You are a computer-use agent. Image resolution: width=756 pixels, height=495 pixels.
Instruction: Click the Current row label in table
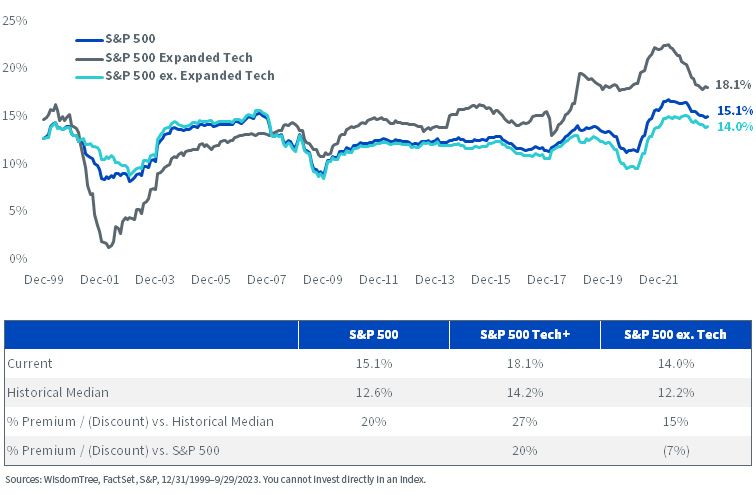[29, 363]
